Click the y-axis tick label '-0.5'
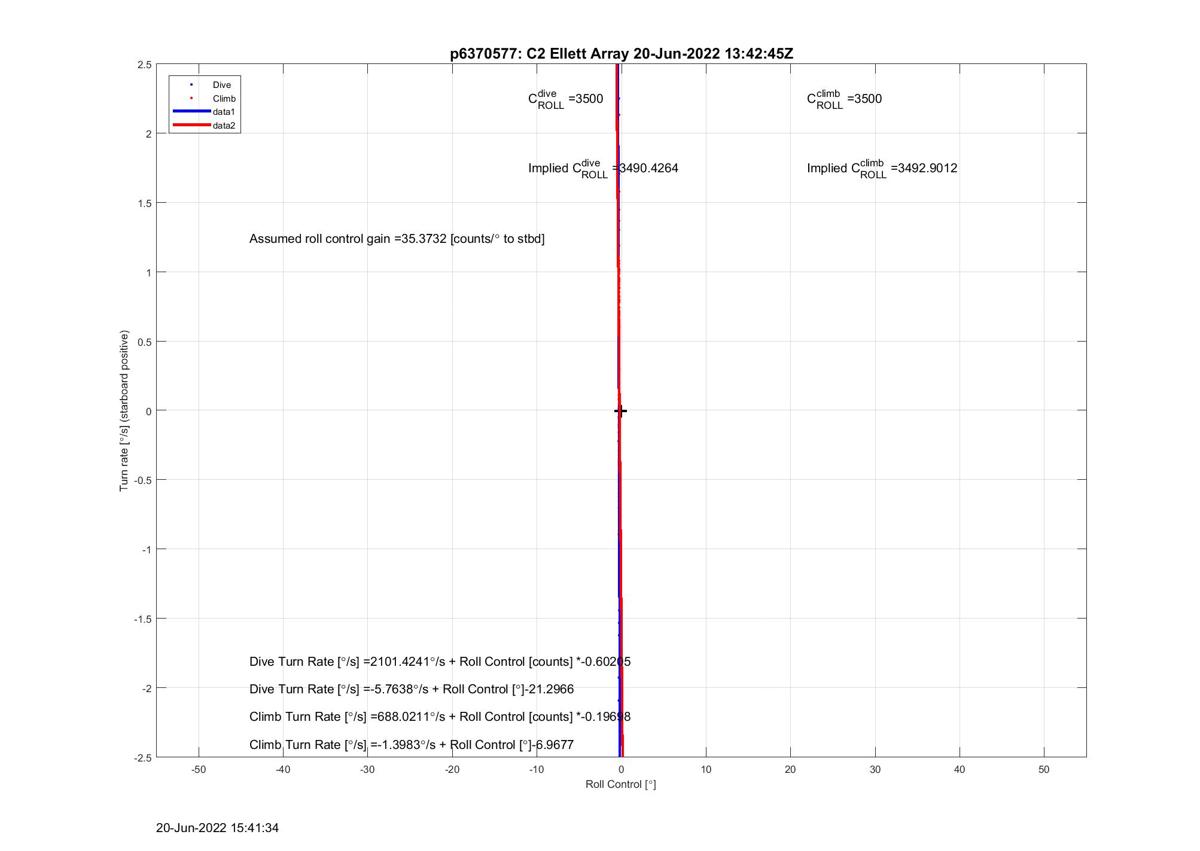The width and height of the screenshot is (1200, 851). [x=142, y=480]
